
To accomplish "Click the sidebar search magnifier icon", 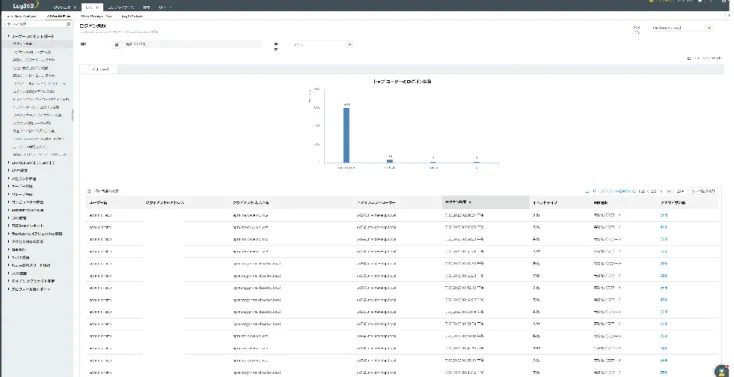I will (69, 24).
